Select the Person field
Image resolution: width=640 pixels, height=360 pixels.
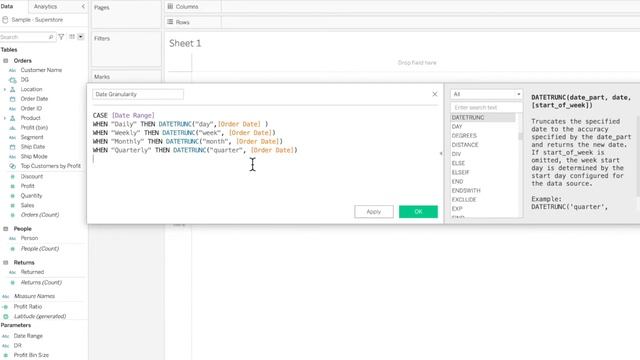pyautogui.click(x=29, y=238)
